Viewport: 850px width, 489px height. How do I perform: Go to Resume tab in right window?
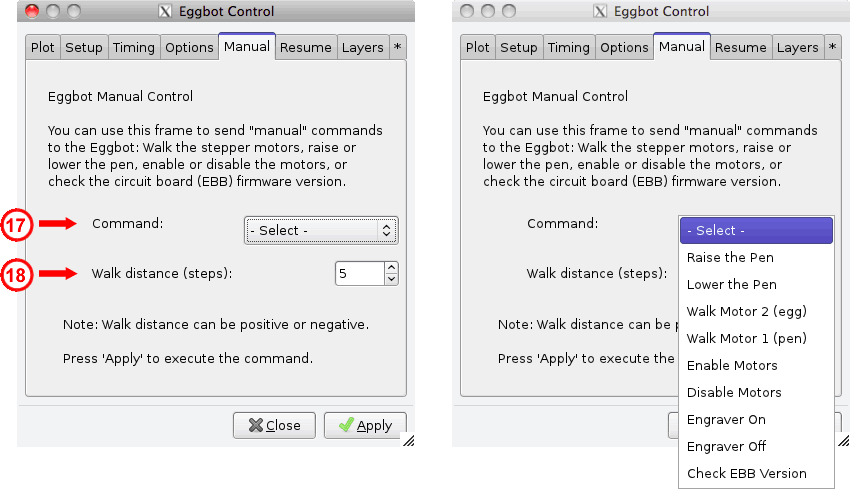pos(740,47)
